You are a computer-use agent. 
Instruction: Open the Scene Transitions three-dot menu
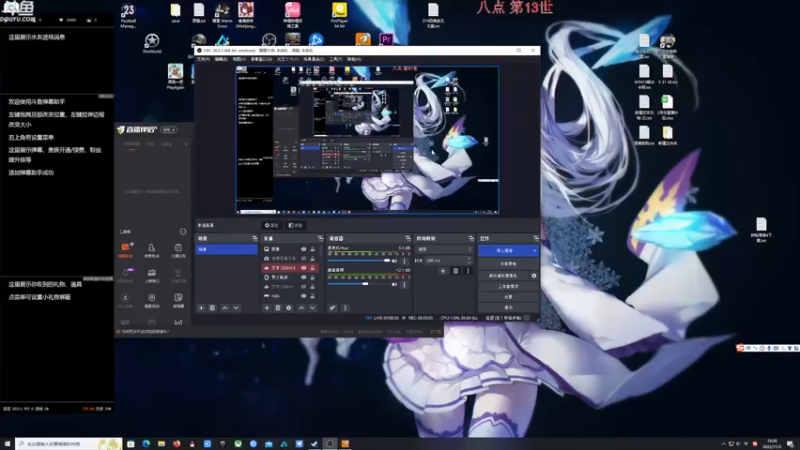pyautogui.click(x=468, y=271)
